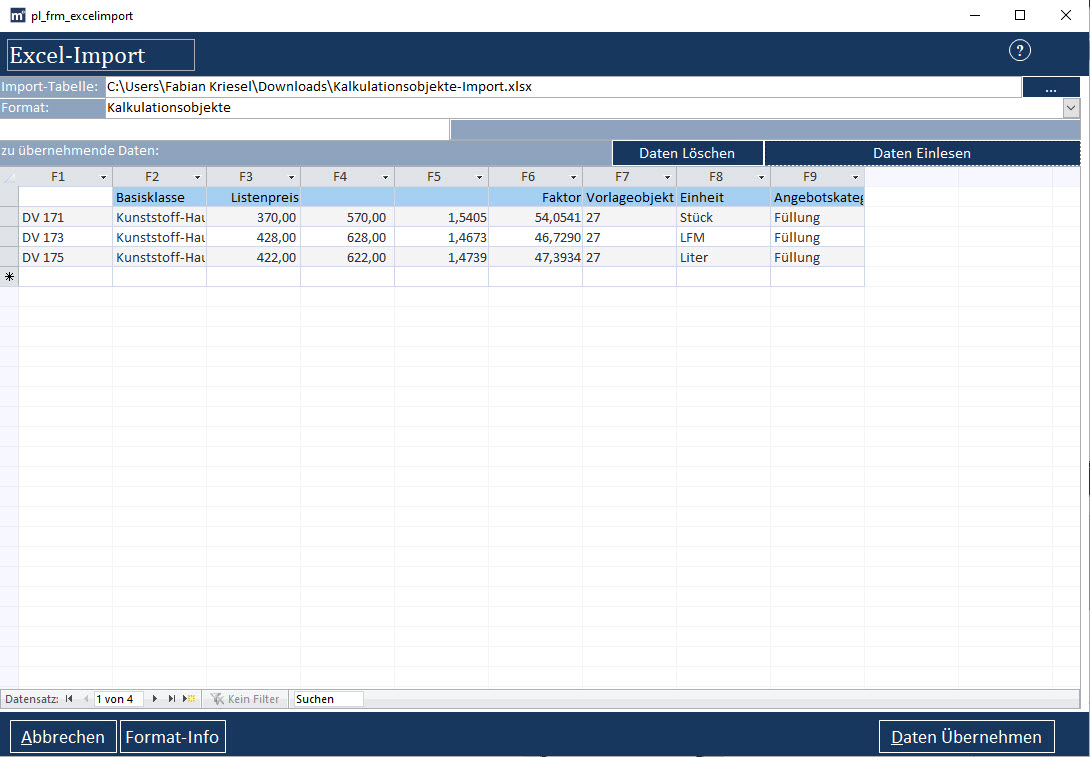The width and height of the screenshot is (1090, 757).
Task: Go to next record in navigator
Action: (x=155, y=699)
